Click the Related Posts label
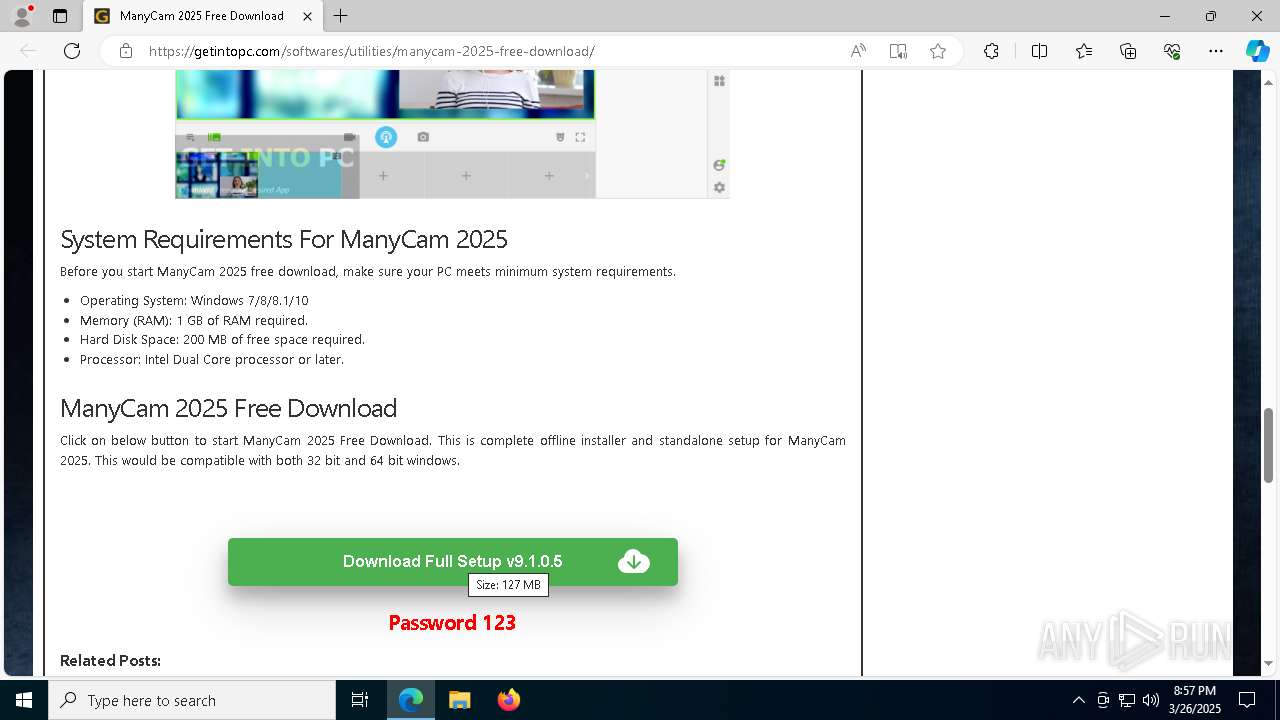The width and height of the screenshot is (1280, 720). tap(110, 661)
